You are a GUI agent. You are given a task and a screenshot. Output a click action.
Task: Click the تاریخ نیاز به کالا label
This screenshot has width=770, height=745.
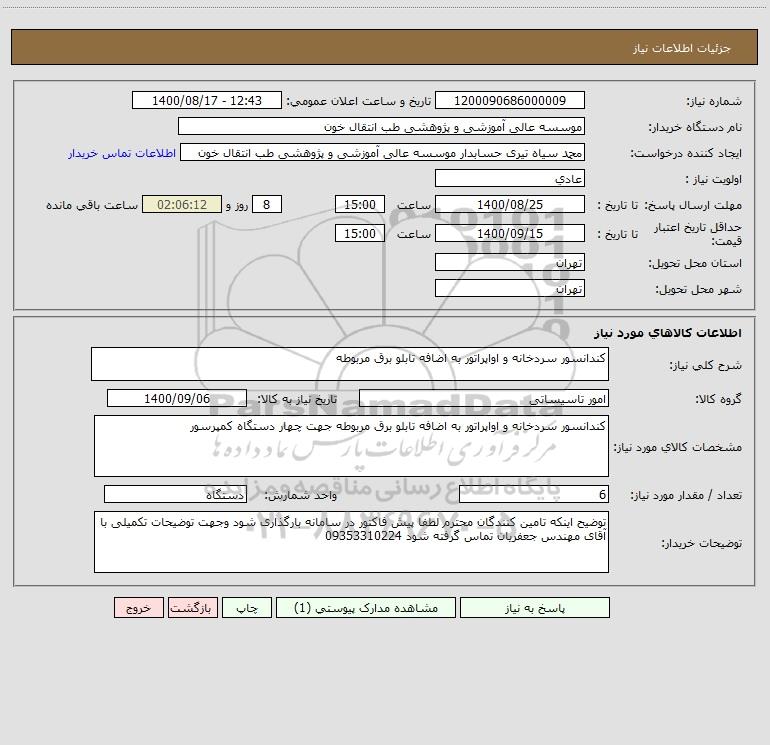point(297,399)
